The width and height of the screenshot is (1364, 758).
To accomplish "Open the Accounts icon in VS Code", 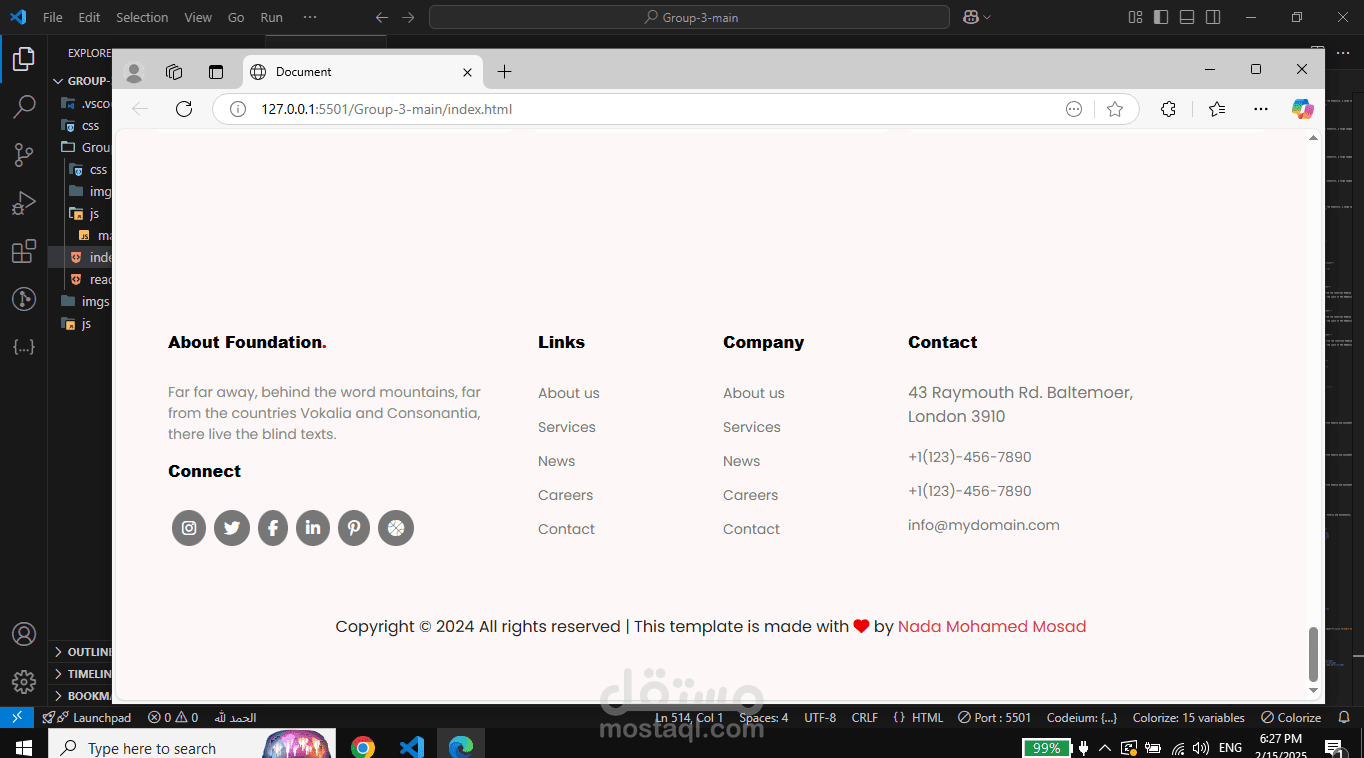I will point(24,634).
